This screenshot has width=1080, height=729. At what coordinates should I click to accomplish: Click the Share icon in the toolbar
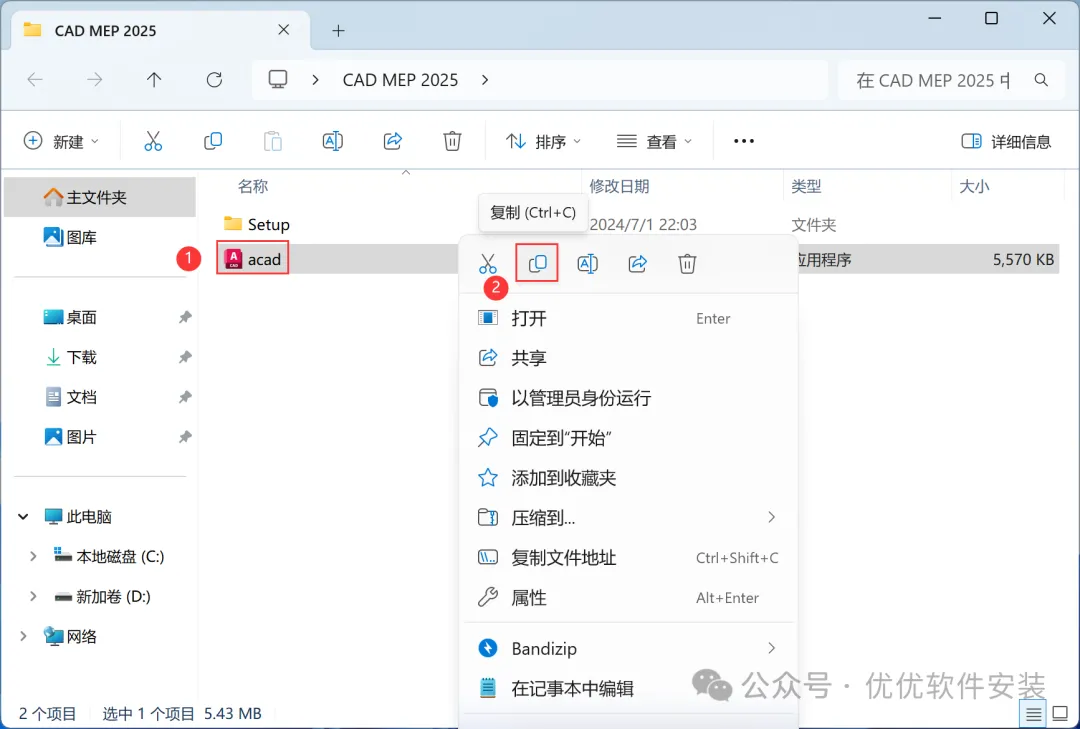tap(393, 141)
